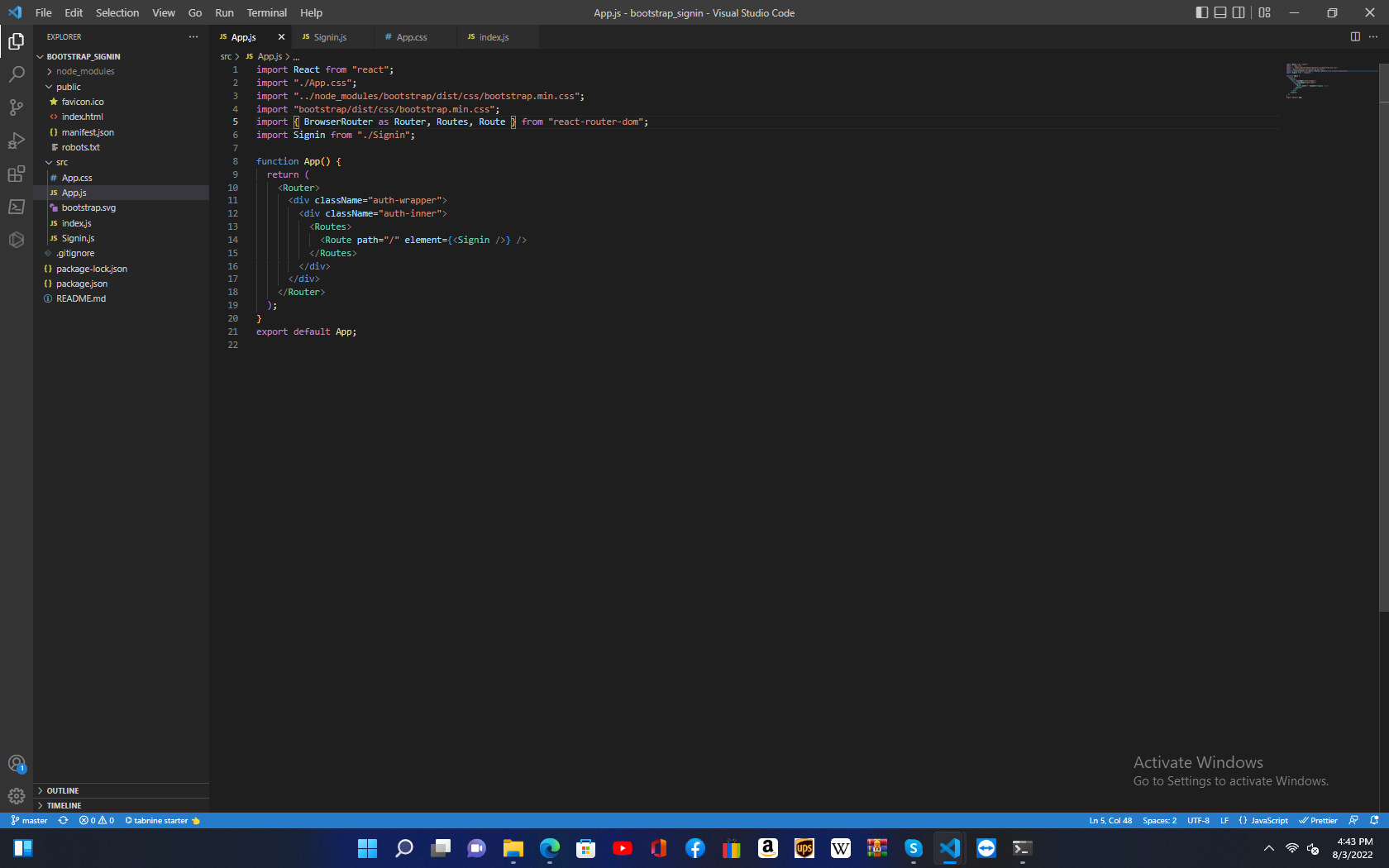
Task: Open the Explorer sidebar icon
Action: pyautogui.click(x=16, y=40)
